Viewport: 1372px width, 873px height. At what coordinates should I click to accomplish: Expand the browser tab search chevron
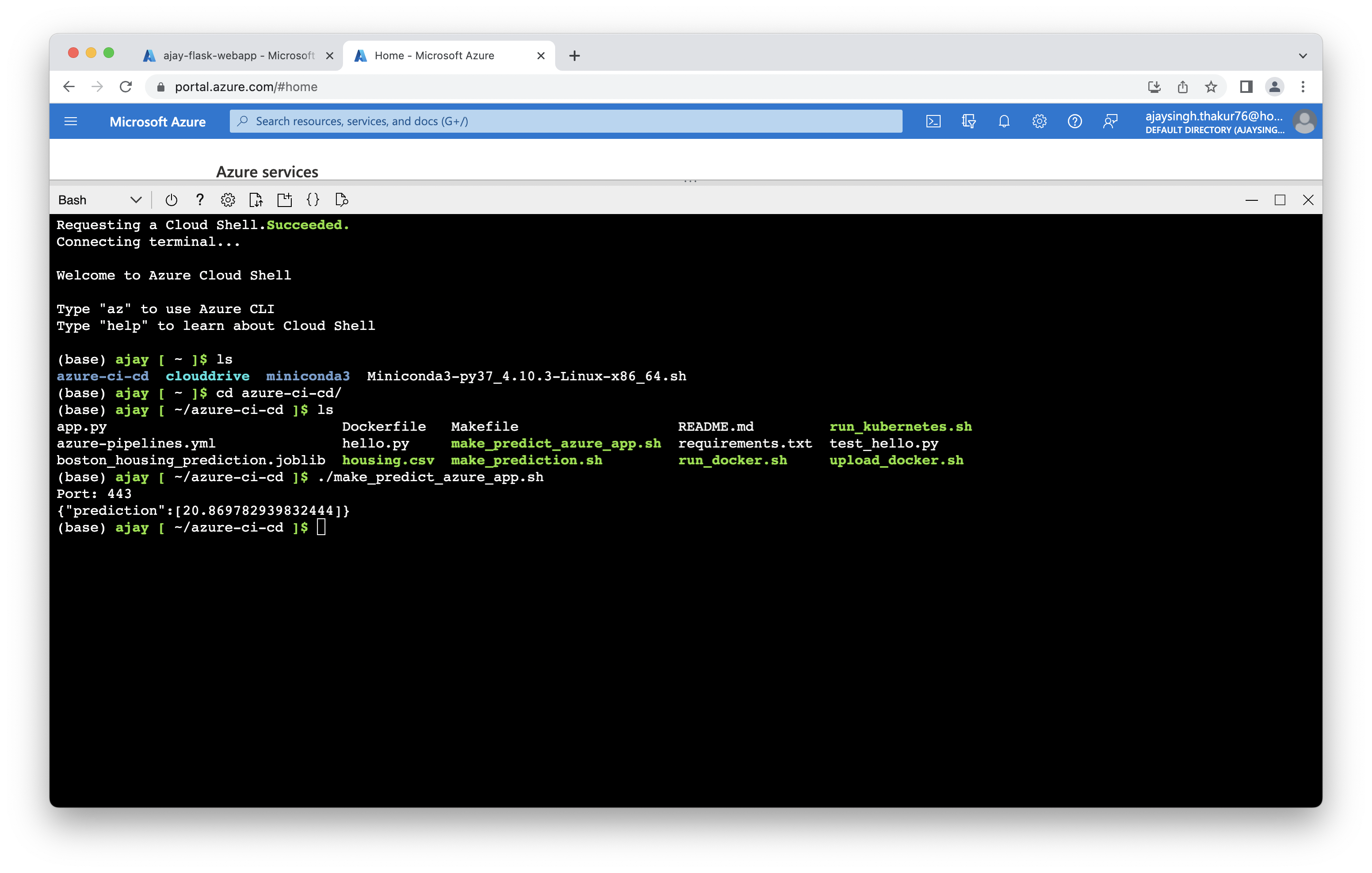[1303, 56]
